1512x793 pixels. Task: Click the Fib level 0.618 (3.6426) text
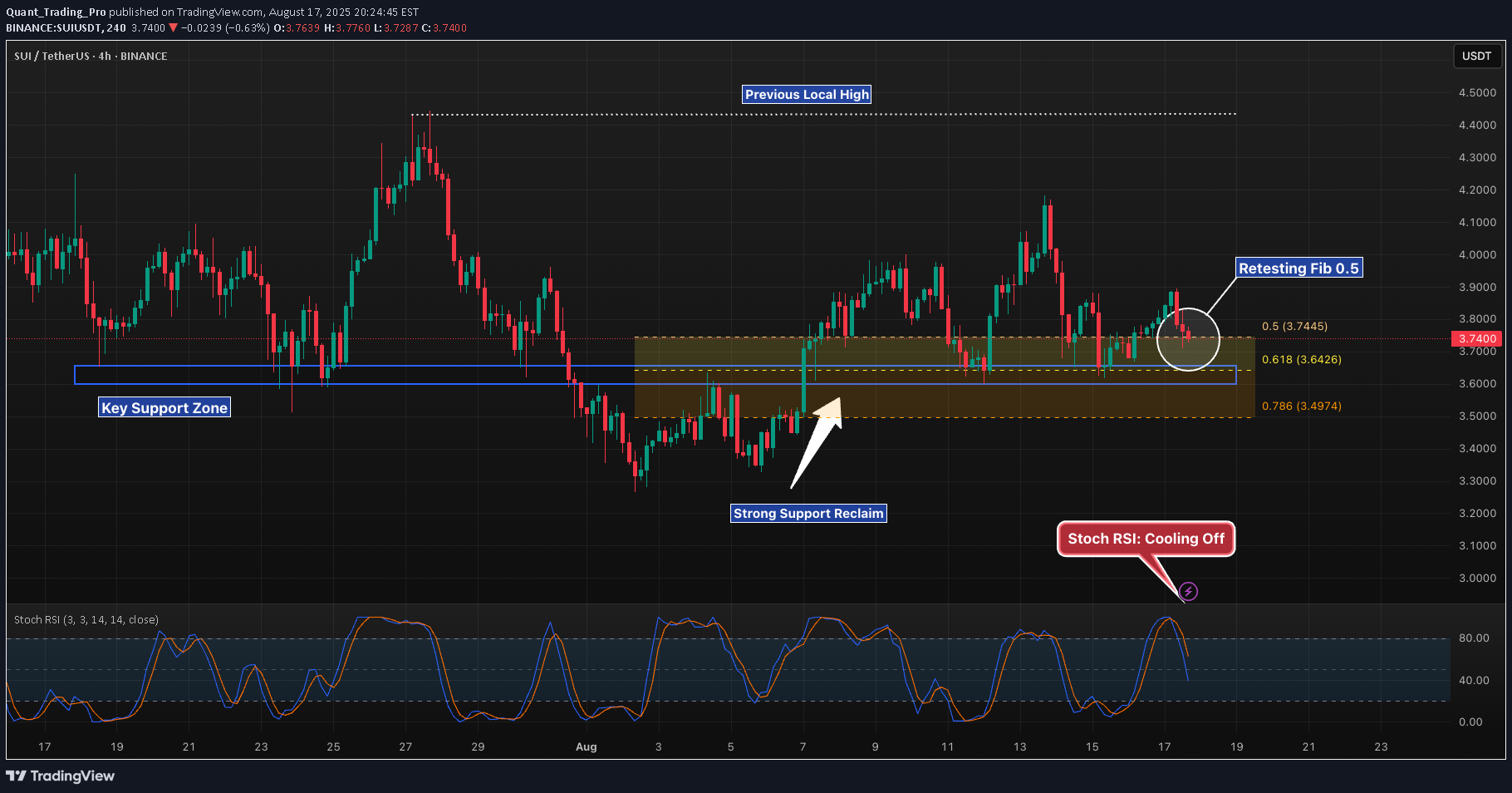click(x=1301, y=359)
